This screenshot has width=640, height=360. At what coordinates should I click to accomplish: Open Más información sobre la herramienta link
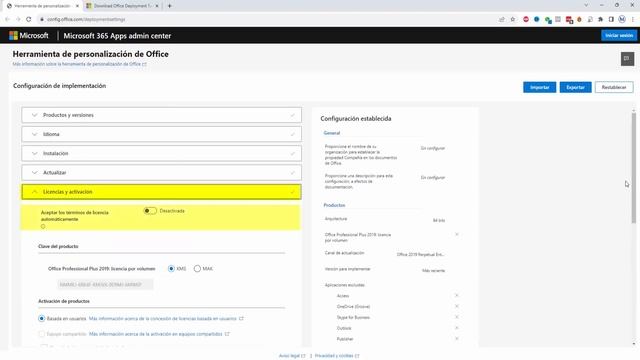click(80, 64)
